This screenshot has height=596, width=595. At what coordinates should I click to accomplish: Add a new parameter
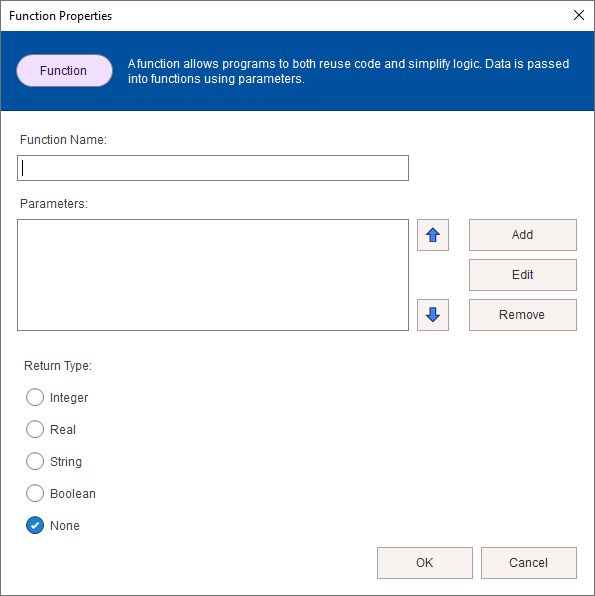(523, 235)
